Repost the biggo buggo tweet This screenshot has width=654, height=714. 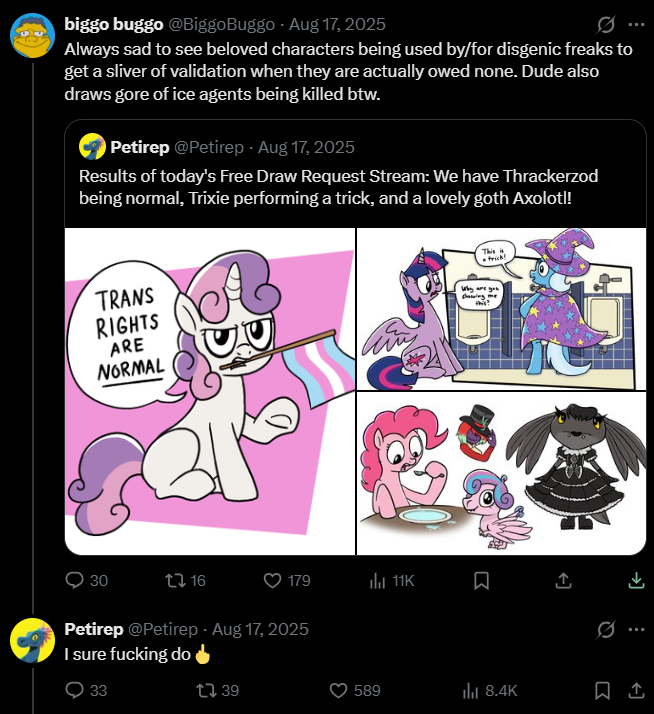click(175, 580)
